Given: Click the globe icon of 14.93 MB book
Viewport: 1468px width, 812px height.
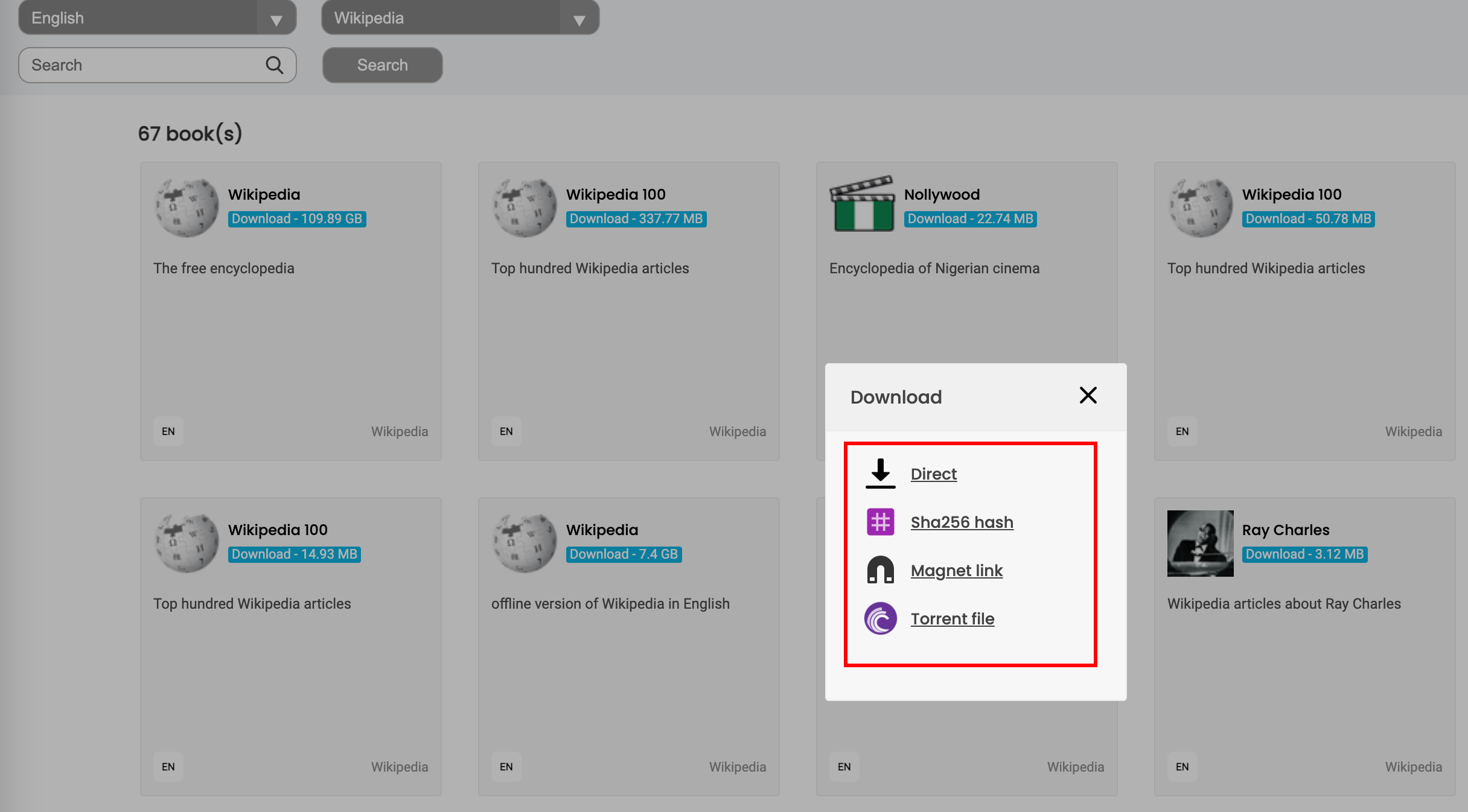Looking at the screenshot, I should 187,542.
